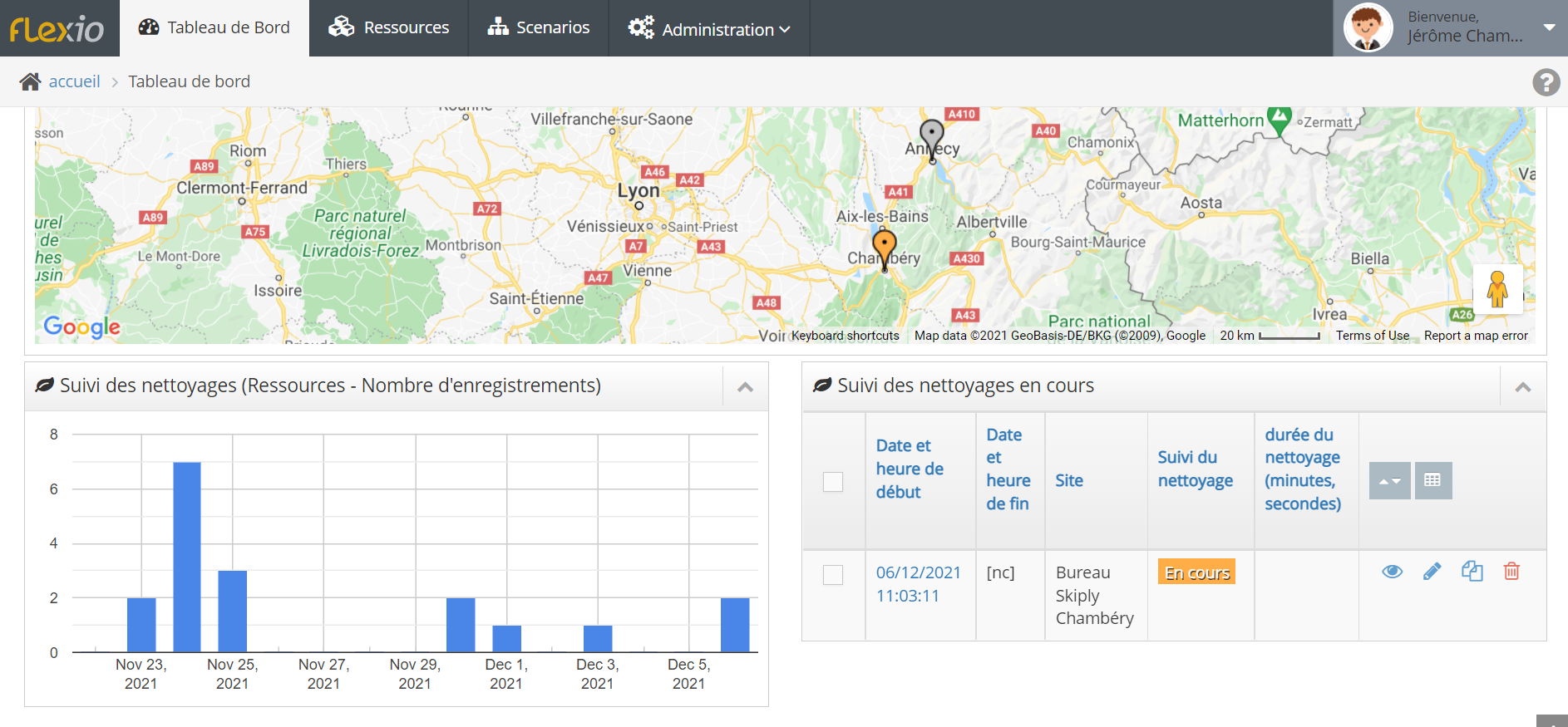Screen dimensions: 1568x727
Task: View the record with the eye icon
Action: [x=1392, y=572]
